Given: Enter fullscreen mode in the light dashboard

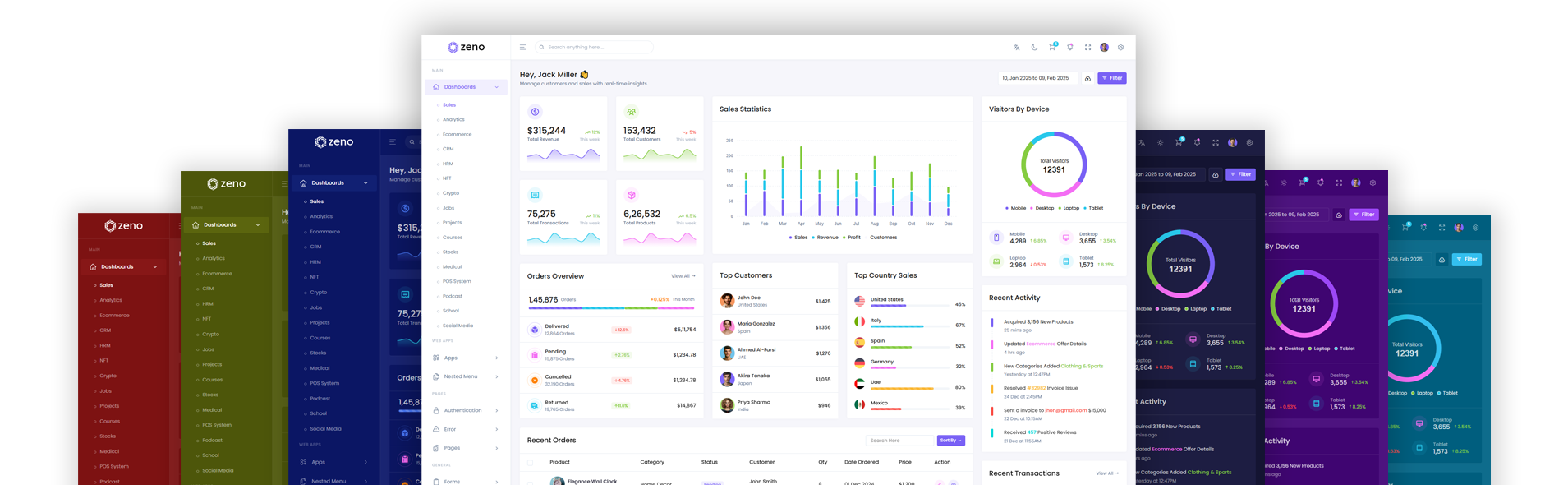Looking at the screenshot, I should coord(1087,48).
